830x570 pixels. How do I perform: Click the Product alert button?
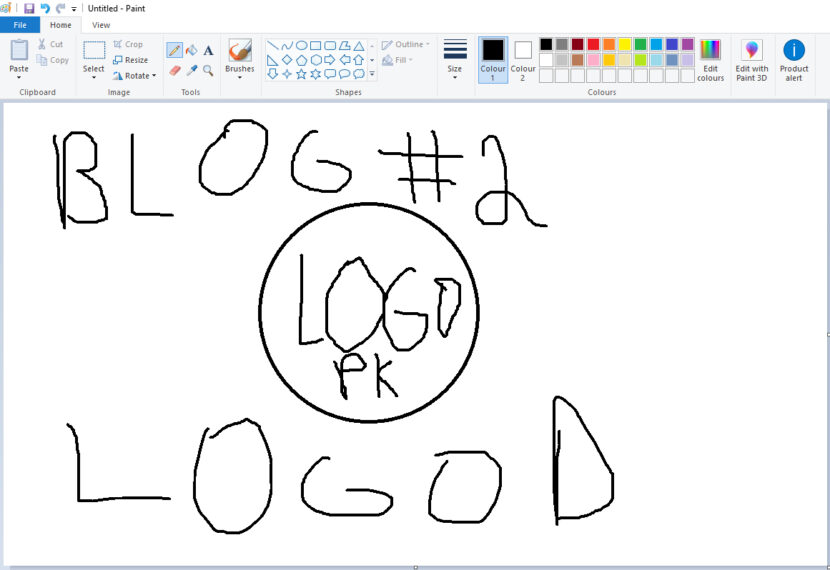coord(793,60)
